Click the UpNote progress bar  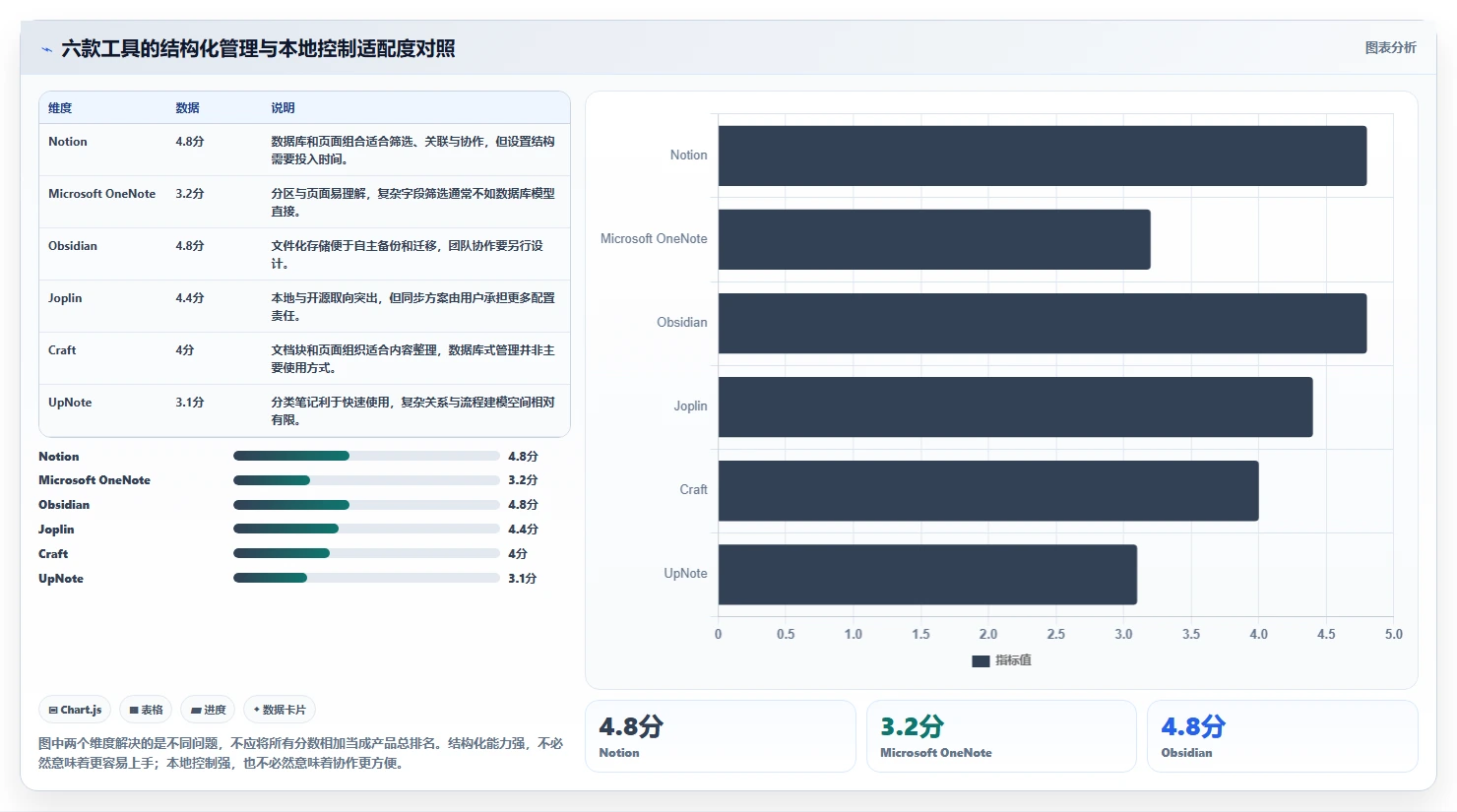(x=366, y=579)
